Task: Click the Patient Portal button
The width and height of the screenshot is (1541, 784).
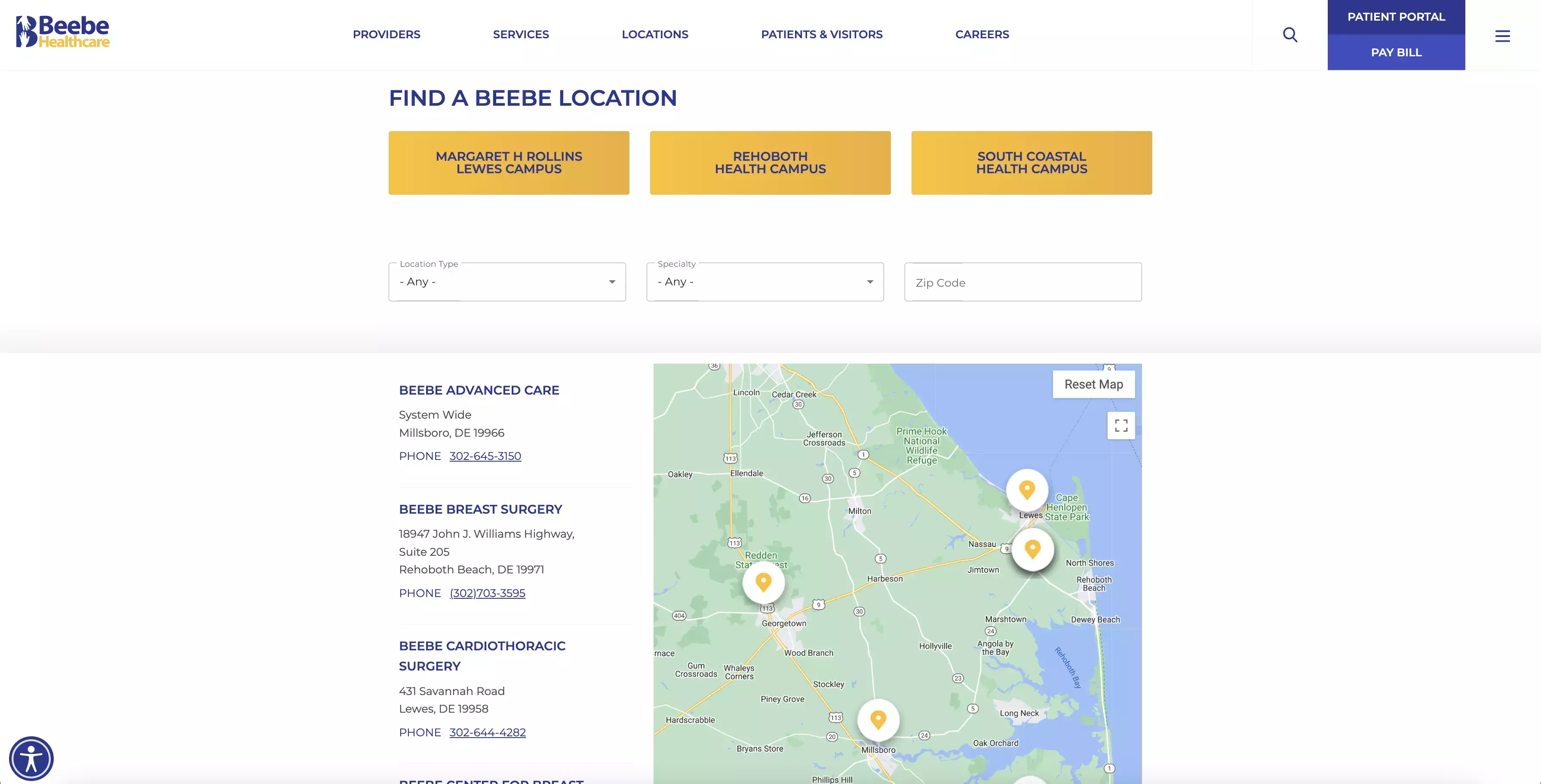Action: tap(1396, 17)
